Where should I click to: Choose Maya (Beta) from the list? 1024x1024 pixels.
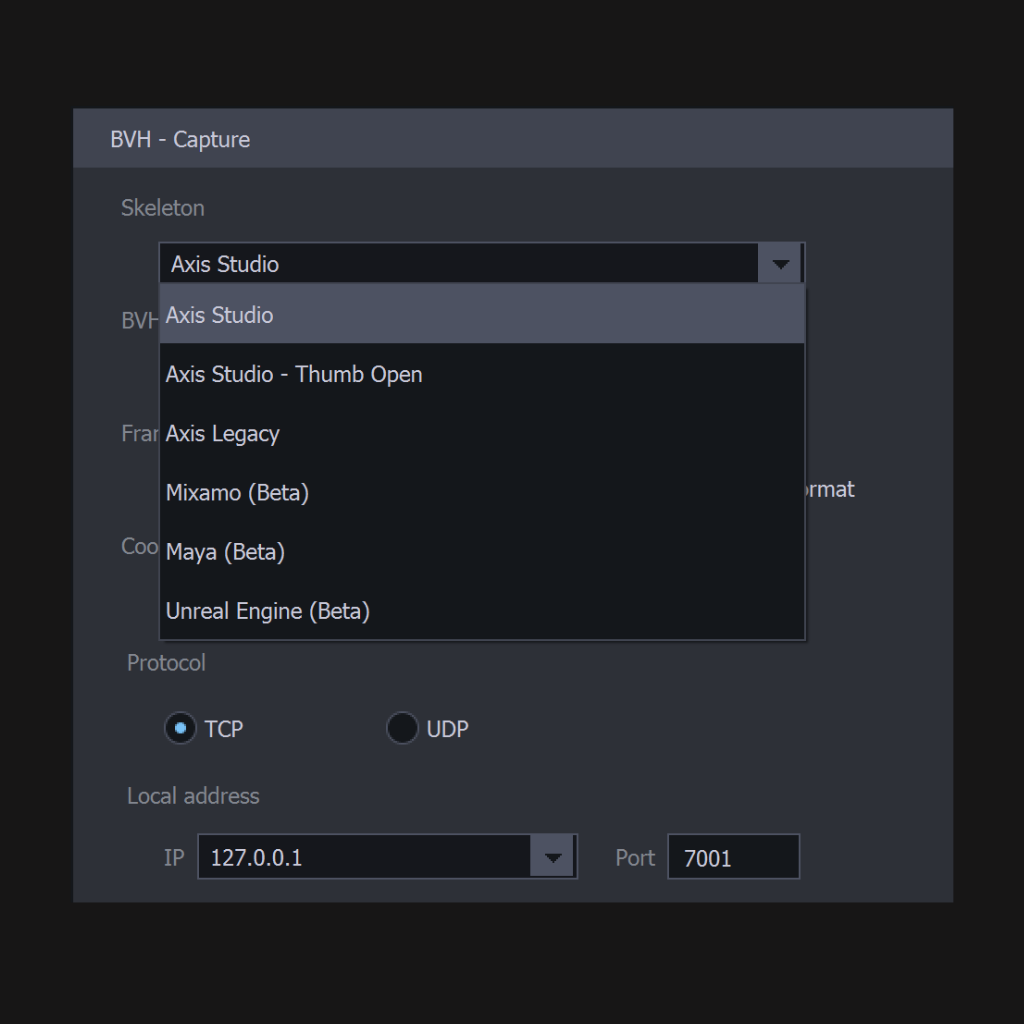(482, 552)
